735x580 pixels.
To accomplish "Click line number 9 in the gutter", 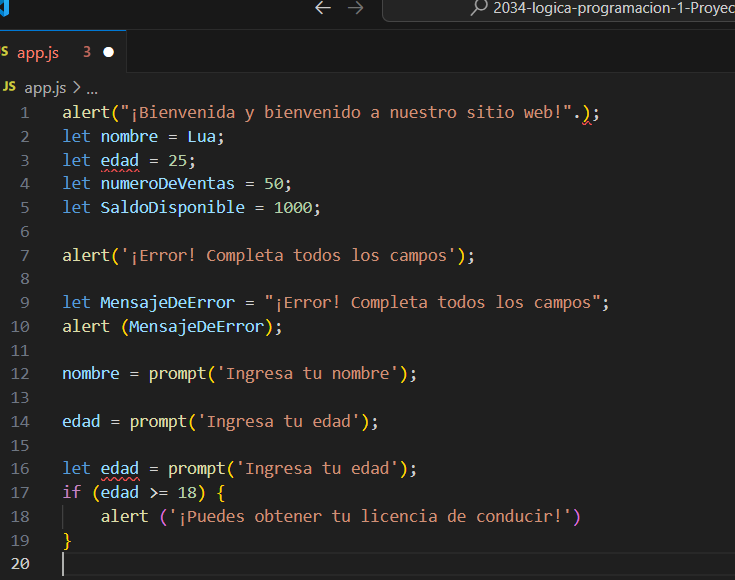I will (24, 302).
